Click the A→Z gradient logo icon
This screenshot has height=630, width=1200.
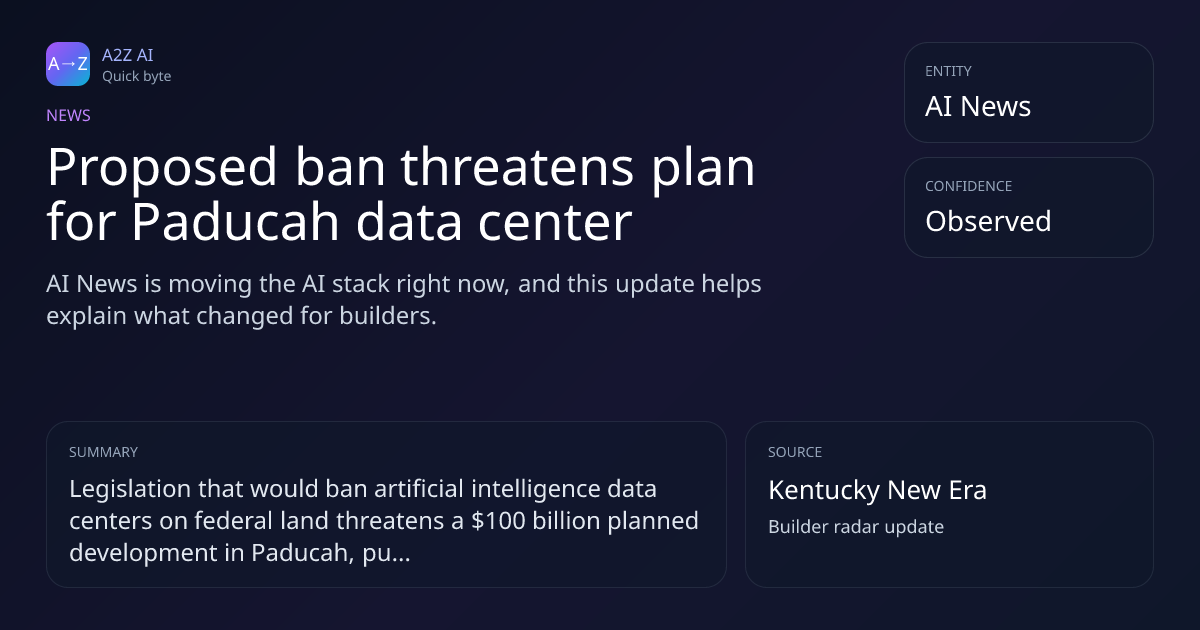[x=68, y=64]
